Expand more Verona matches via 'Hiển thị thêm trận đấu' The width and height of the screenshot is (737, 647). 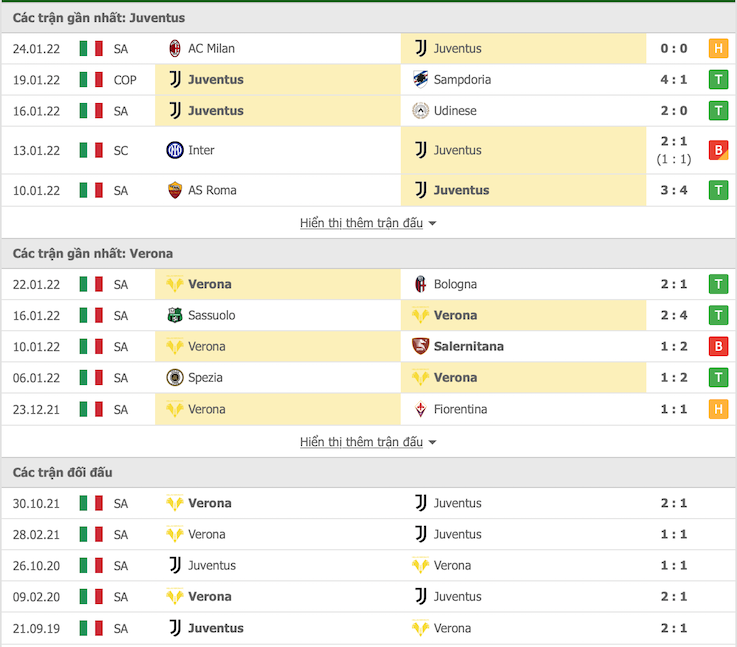click(368, 442)
